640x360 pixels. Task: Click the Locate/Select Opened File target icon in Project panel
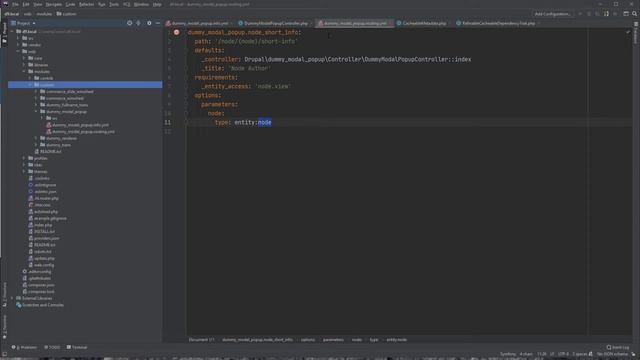(129, 23)
